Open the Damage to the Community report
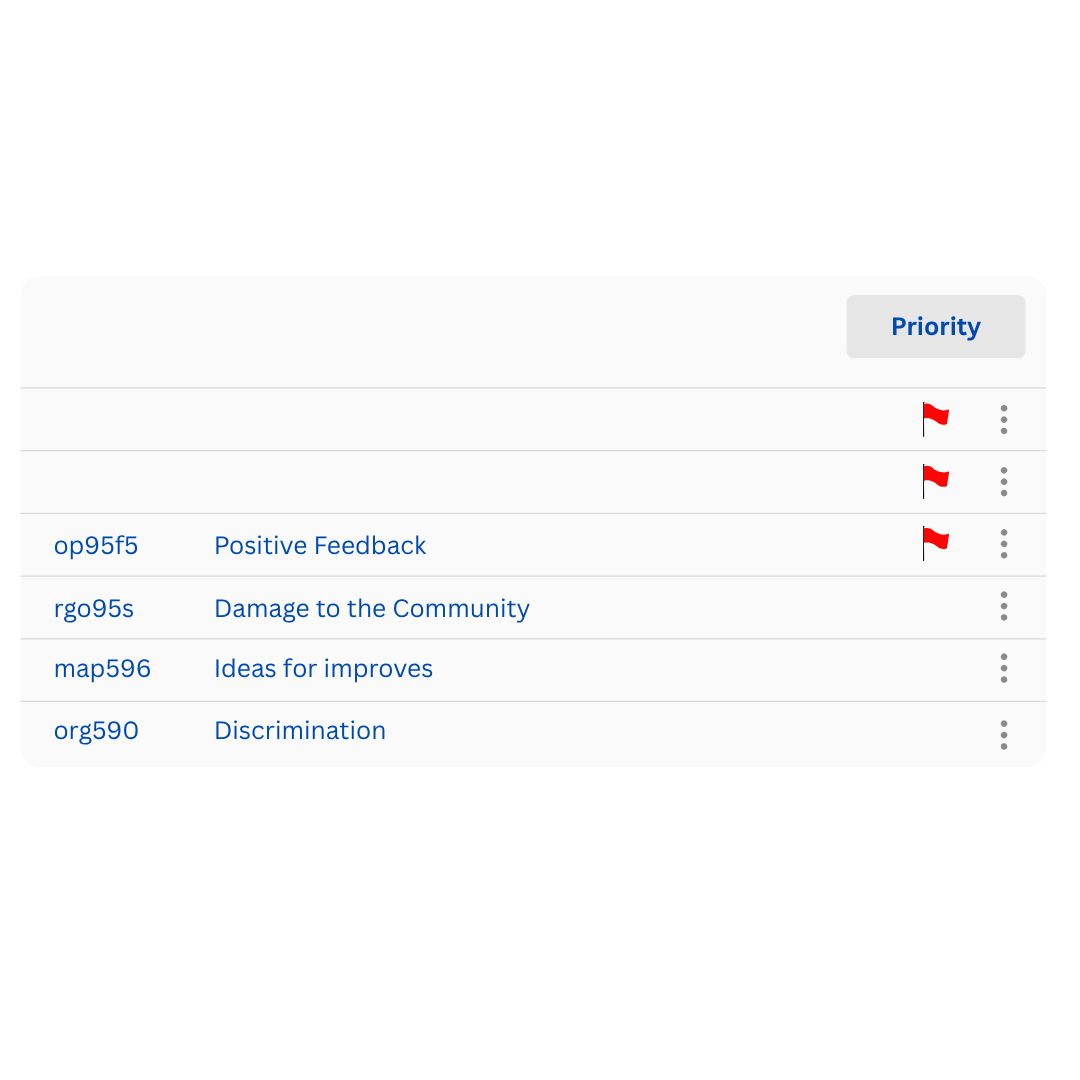 coord(372,609)
